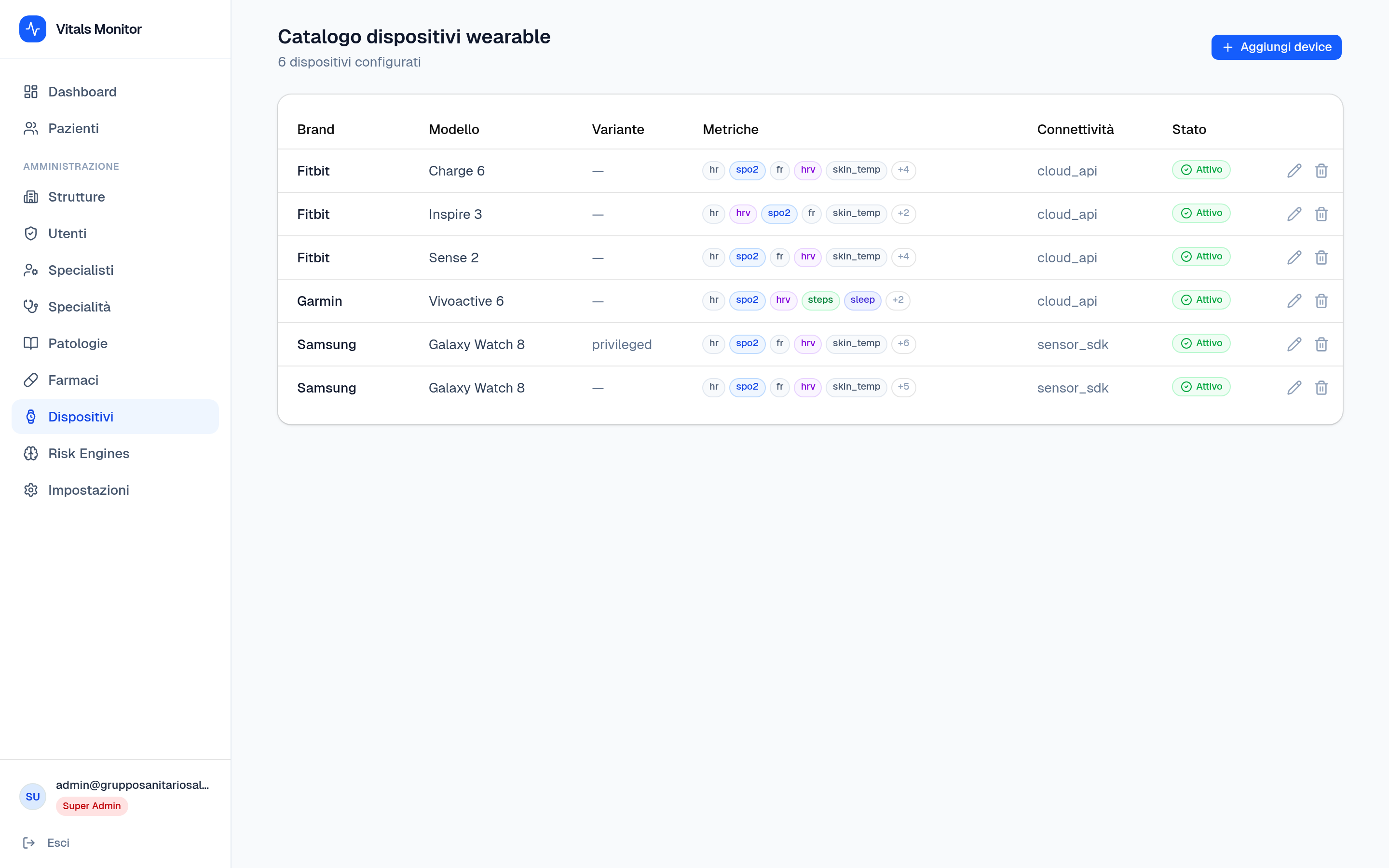Click the 'Inspire 3' model cell

coord(455,214)
